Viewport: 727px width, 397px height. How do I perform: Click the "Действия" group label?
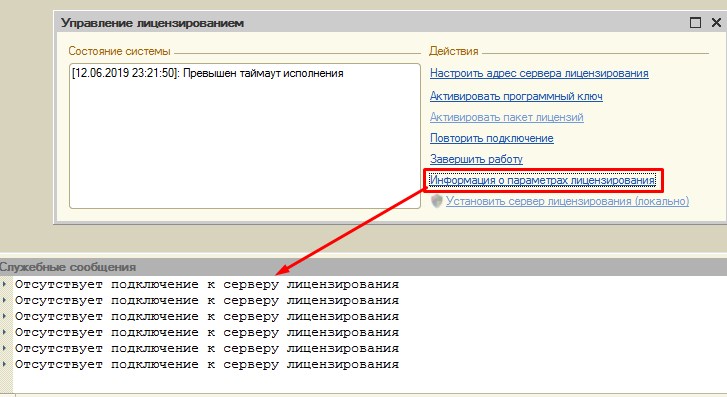click(453, 51)
